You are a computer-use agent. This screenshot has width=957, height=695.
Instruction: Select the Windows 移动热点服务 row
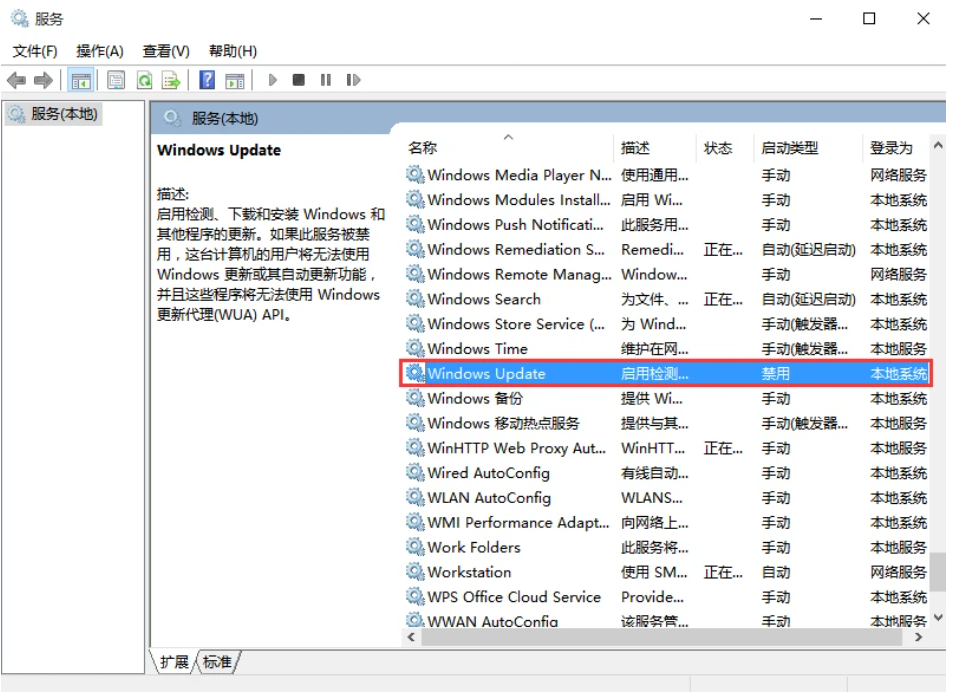coord(667,423)
